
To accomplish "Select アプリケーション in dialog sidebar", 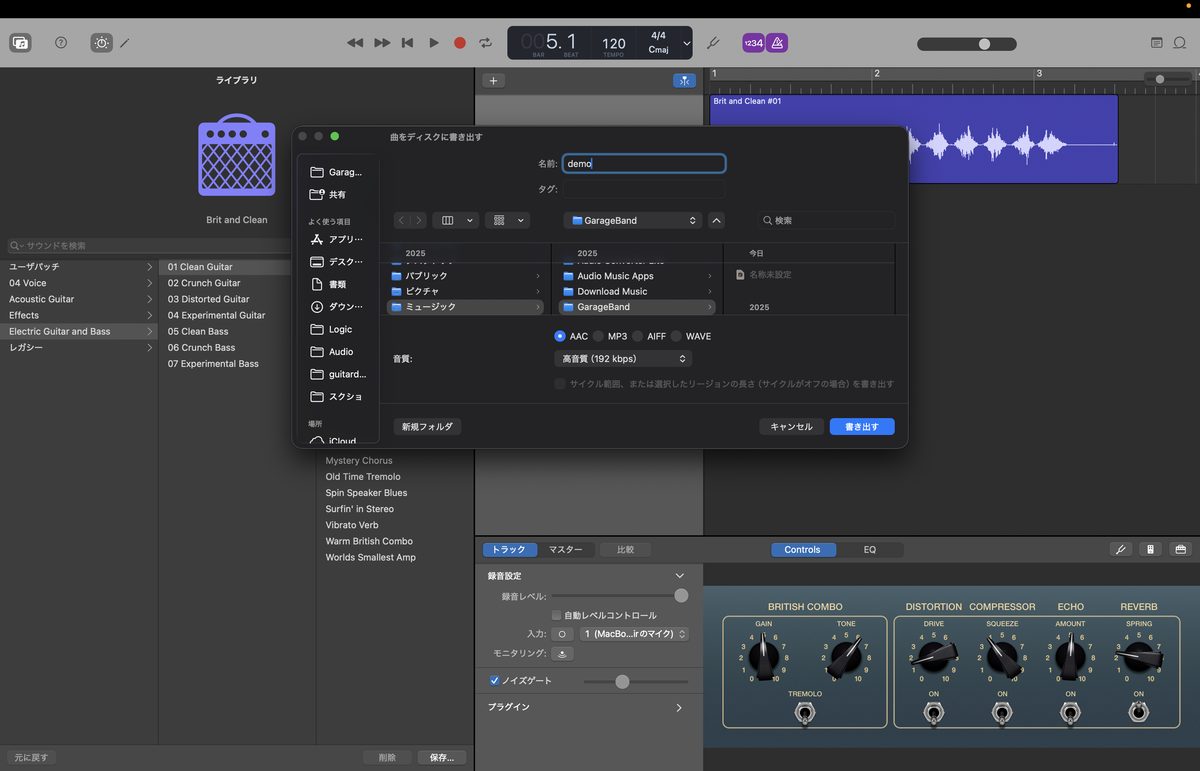I will (336, 239).
